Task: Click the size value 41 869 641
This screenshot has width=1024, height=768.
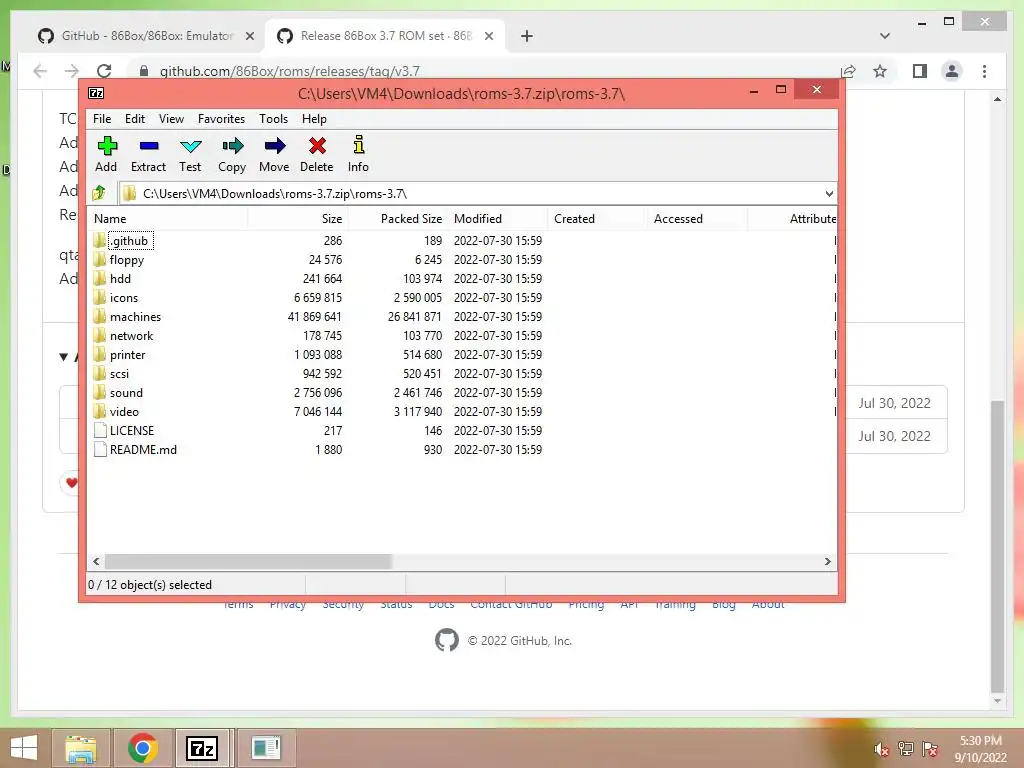Action: (x=314, y=317)
